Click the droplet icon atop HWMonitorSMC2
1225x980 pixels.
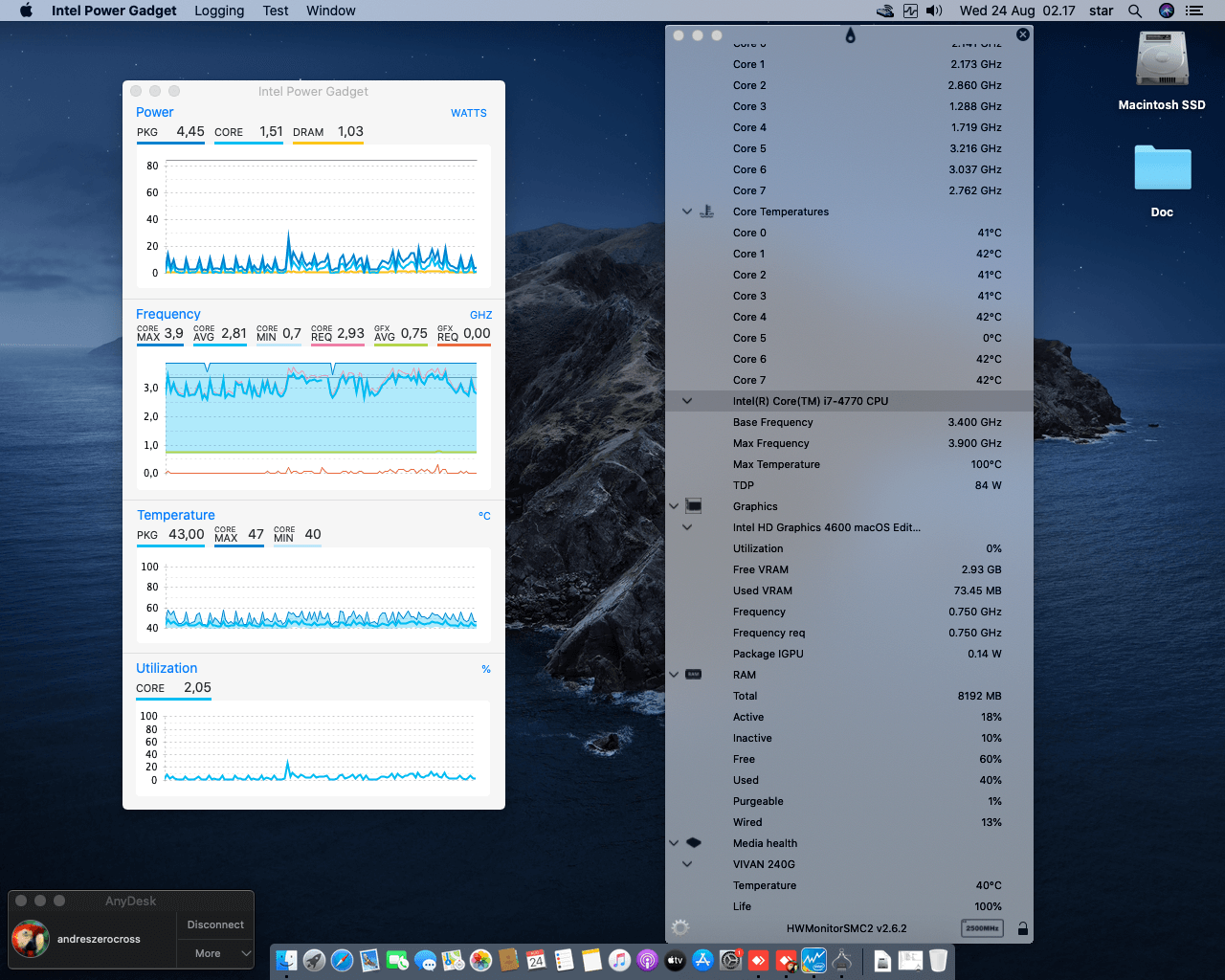[850, 35]
